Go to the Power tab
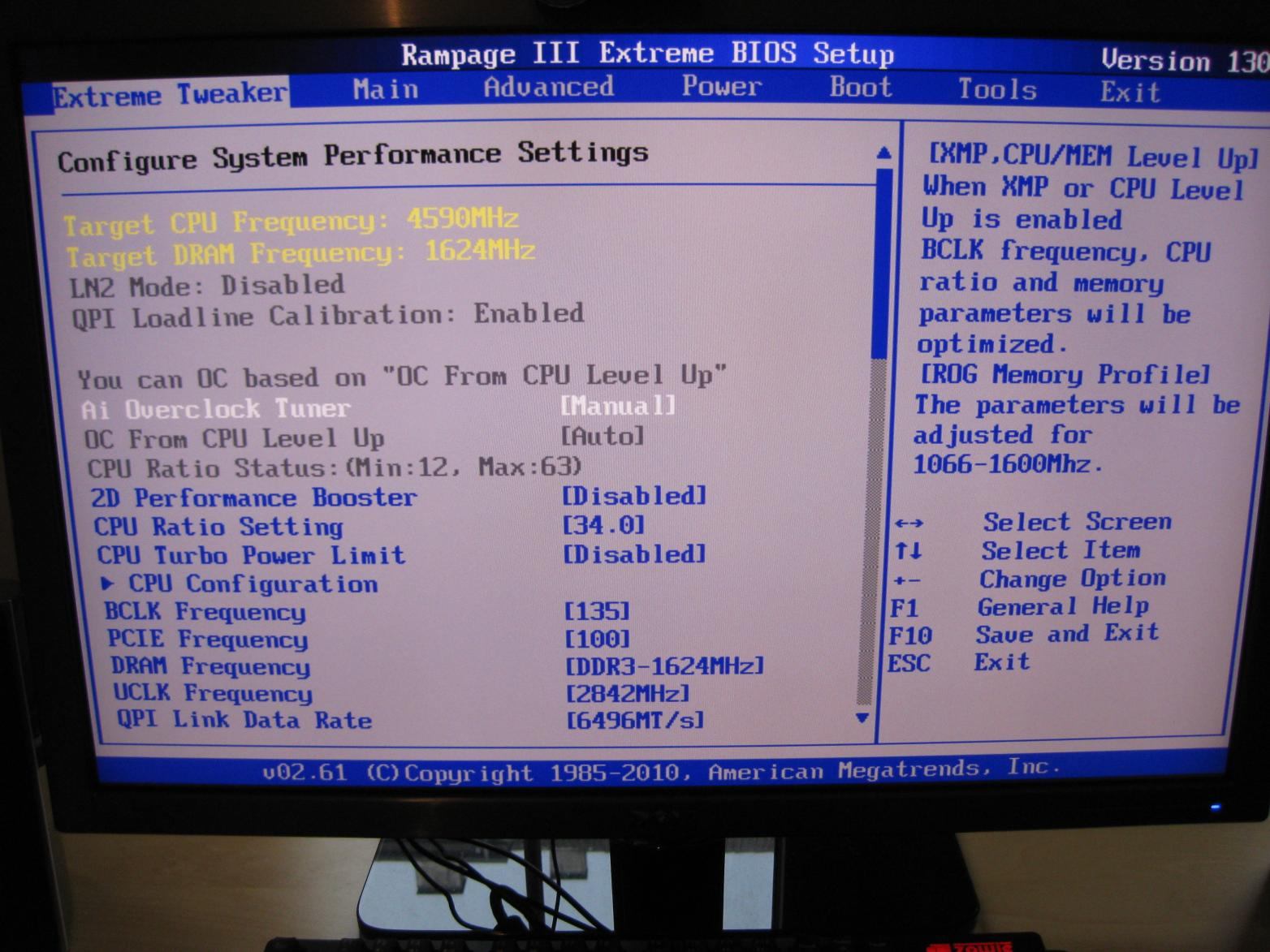 tap(722, 86)
